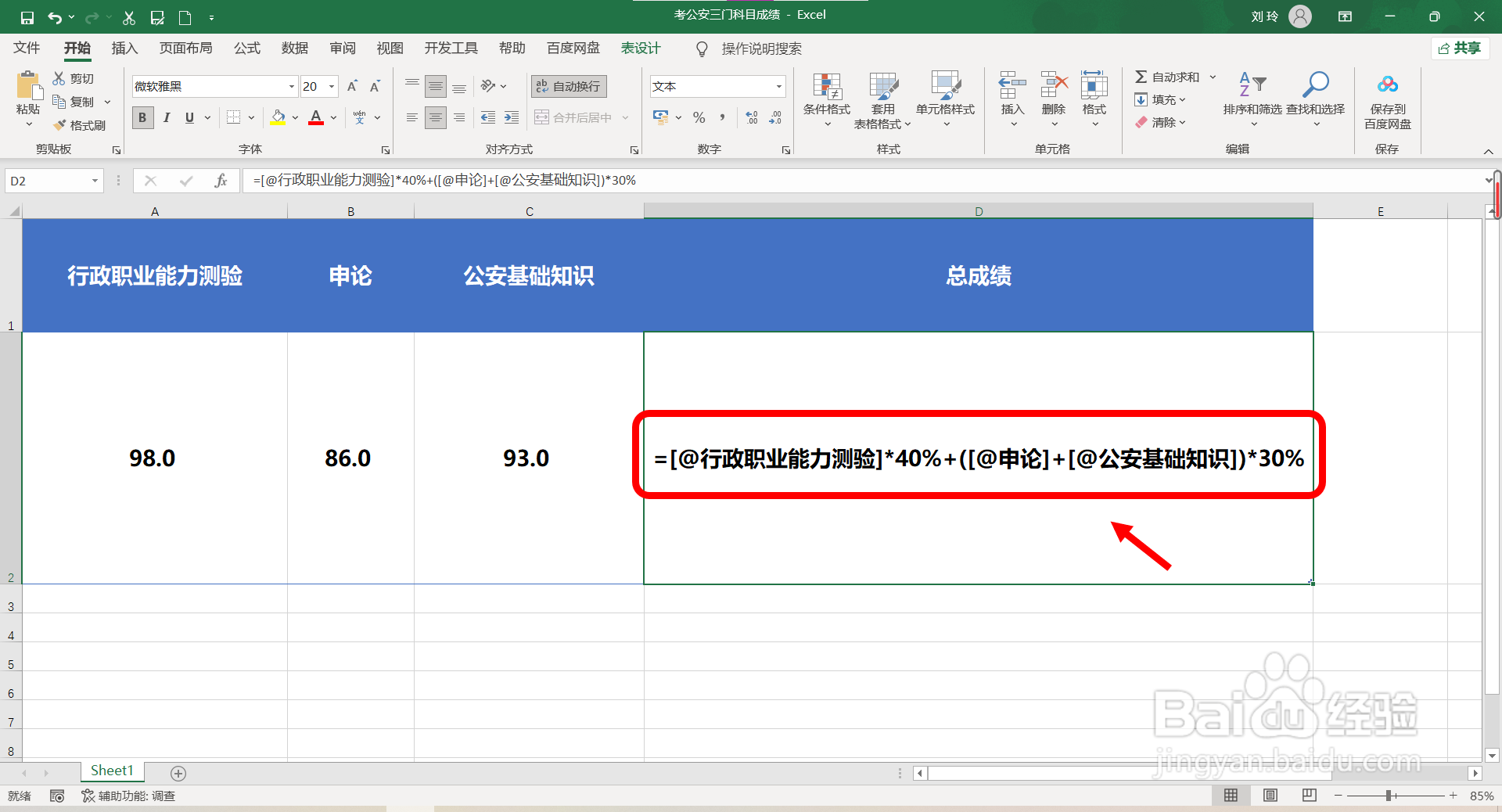1502x812 pixels.
Task: Click the fill color bucket icon
Action: pos(278,117)
